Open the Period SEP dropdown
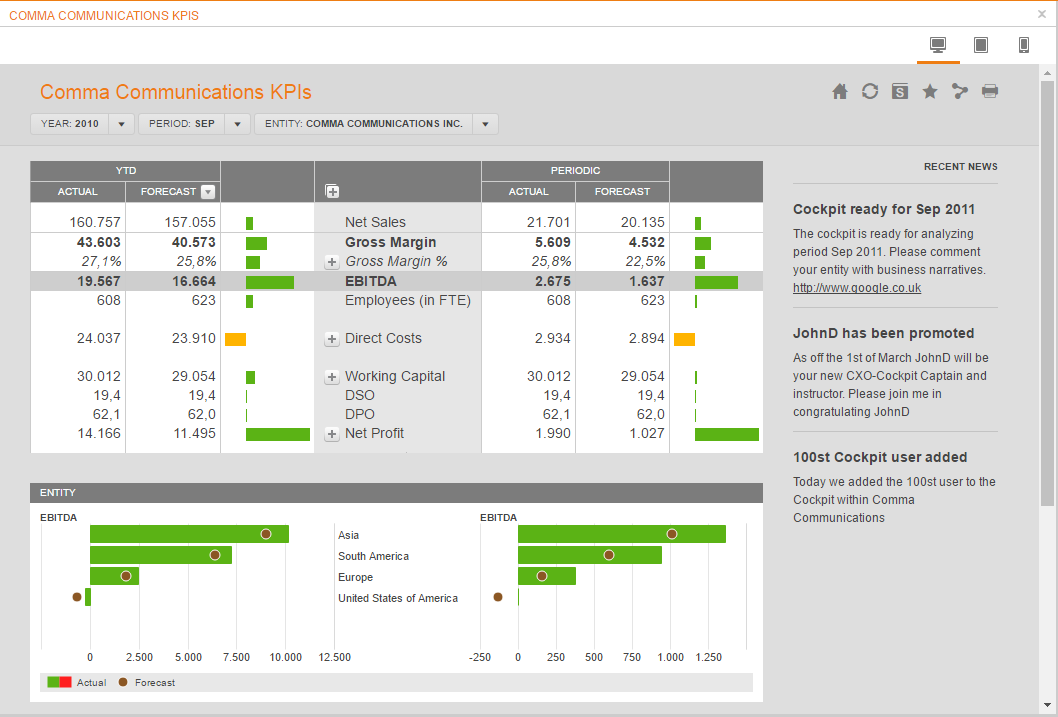 (237, 124)
